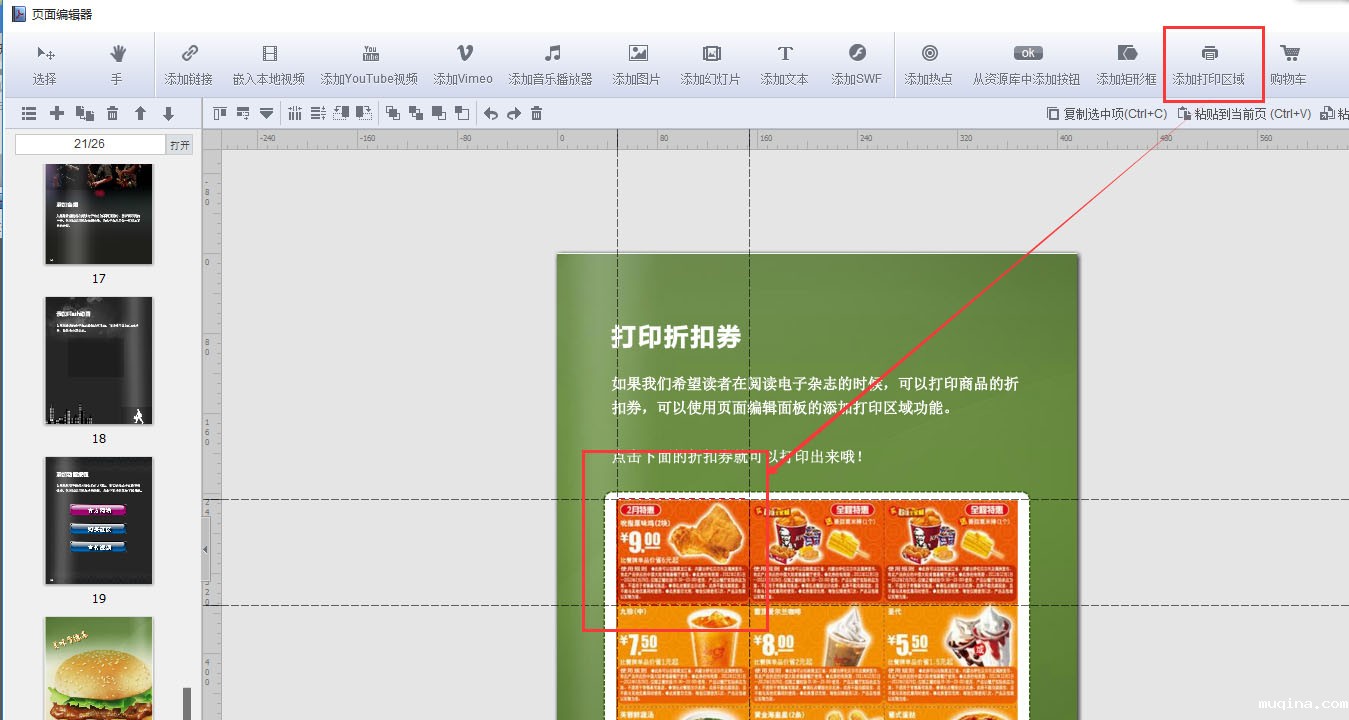Open the 购物车 shopping cart tool

[1288, 64]
